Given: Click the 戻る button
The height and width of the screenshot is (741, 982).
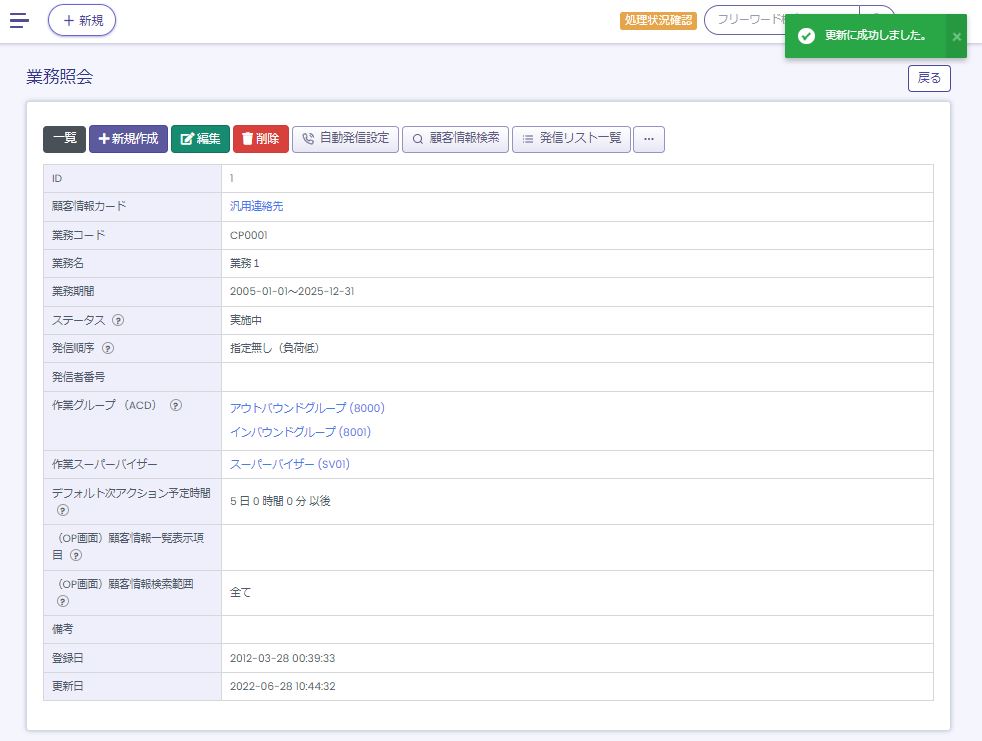Looking at the screenshot, I should tap(928, 78).
